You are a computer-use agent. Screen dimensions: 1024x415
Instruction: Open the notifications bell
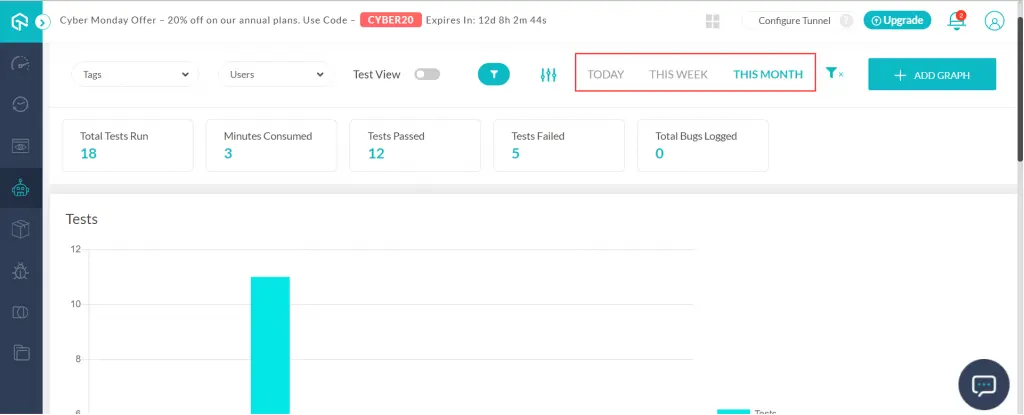956,21
